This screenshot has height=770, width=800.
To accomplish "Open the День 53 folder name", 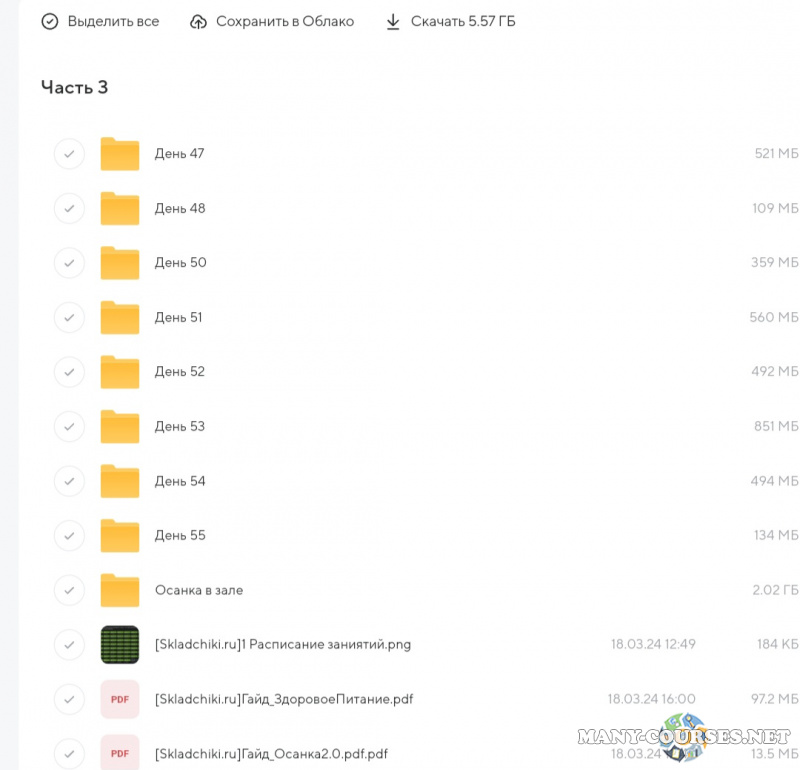I will coord(180,427).
